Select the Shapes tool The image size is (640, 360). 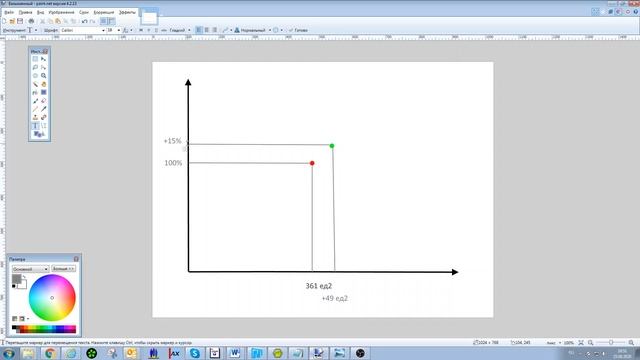click(x=39, y=134)
